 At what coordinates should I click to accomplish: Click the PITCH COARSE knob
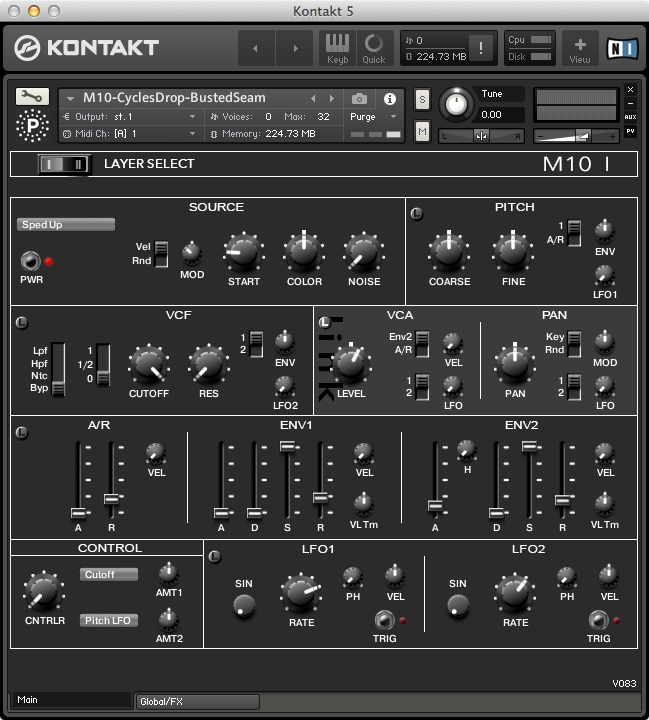pos(449,253)
